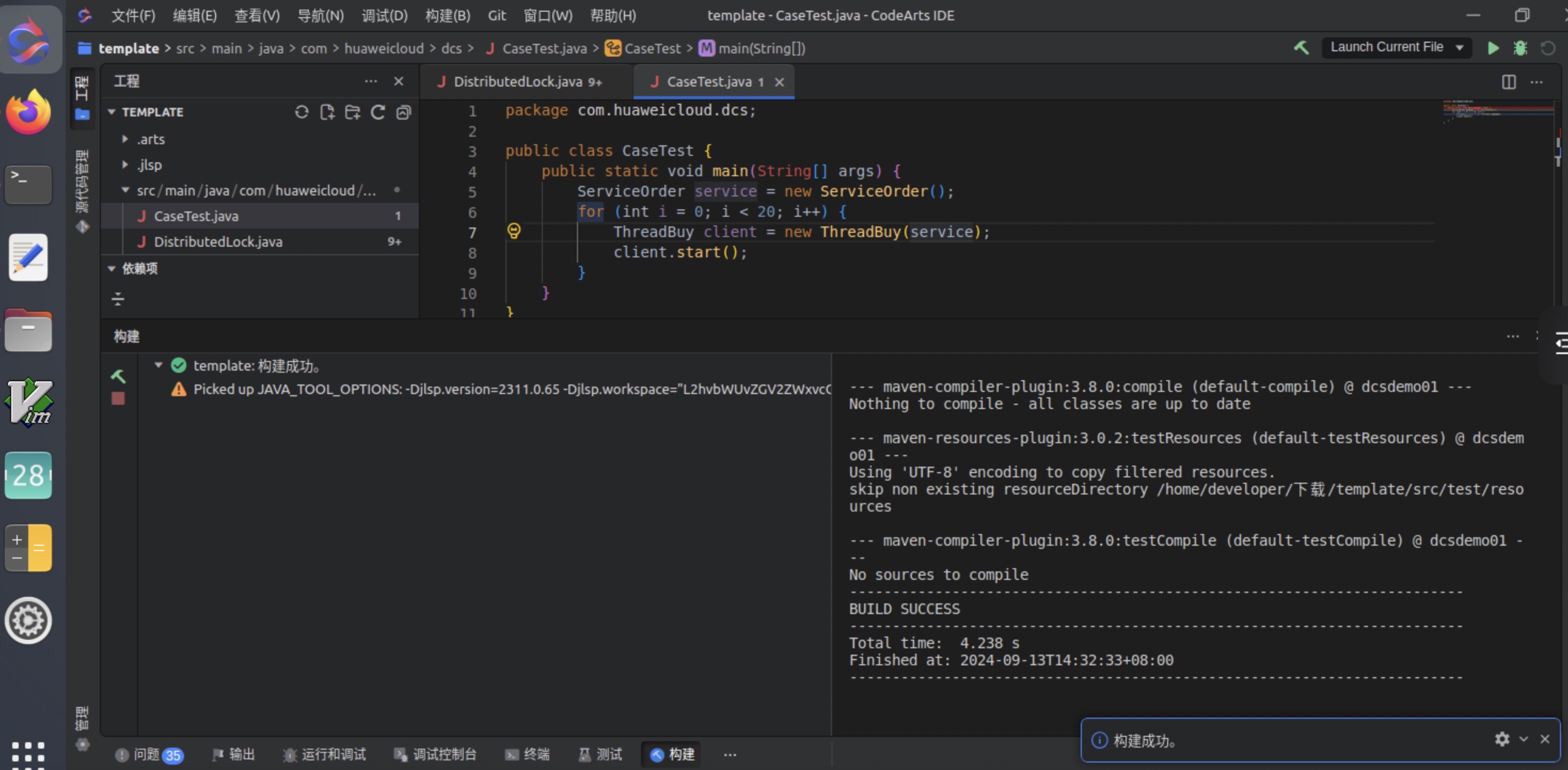Click the lightbulb quick fix icon on line 7

point(514,231)
